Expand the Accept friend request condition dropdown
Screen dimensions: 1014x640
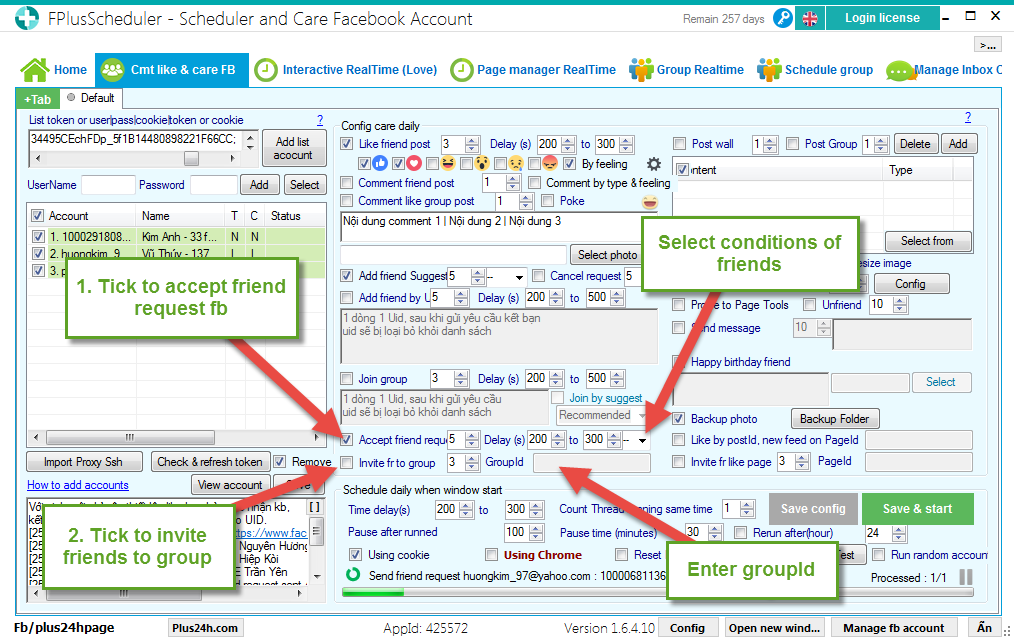coord(641,440)
